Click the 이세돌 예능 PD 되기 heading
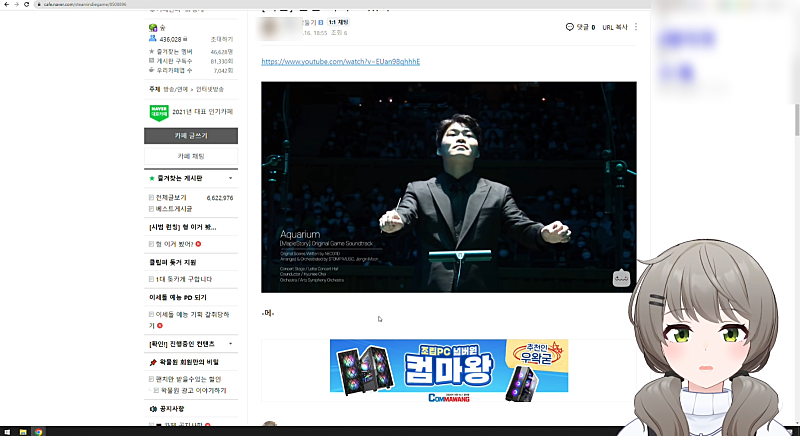Image resolution: width=800 pixels, height=436 pixels. click(x=178, y=297)
